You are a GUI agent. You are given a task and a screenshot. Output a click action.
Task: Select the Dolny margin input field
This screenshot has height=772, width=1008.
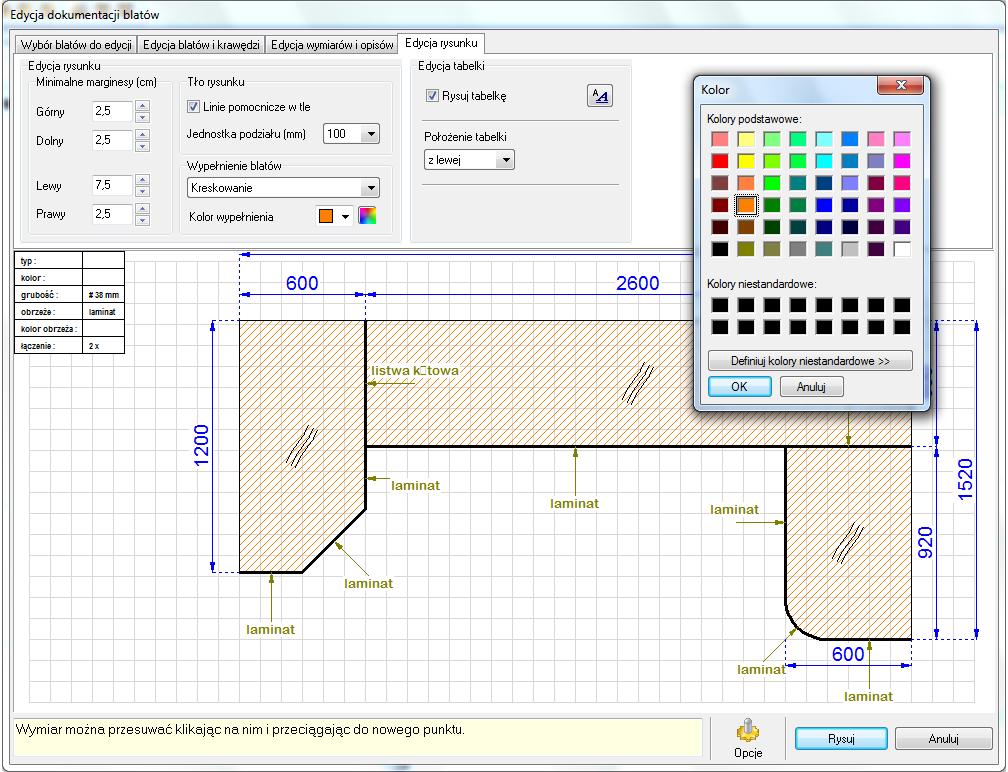pyautogui.click(x=112, y=140)
